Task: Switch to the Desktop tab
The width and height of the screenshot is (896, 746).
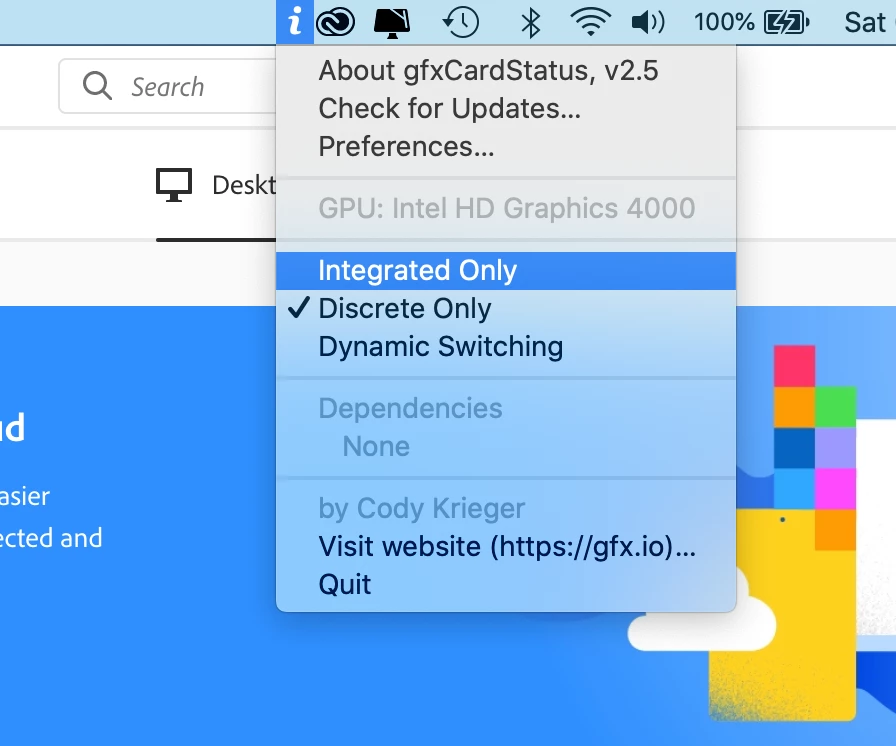Action: (216, 186)
